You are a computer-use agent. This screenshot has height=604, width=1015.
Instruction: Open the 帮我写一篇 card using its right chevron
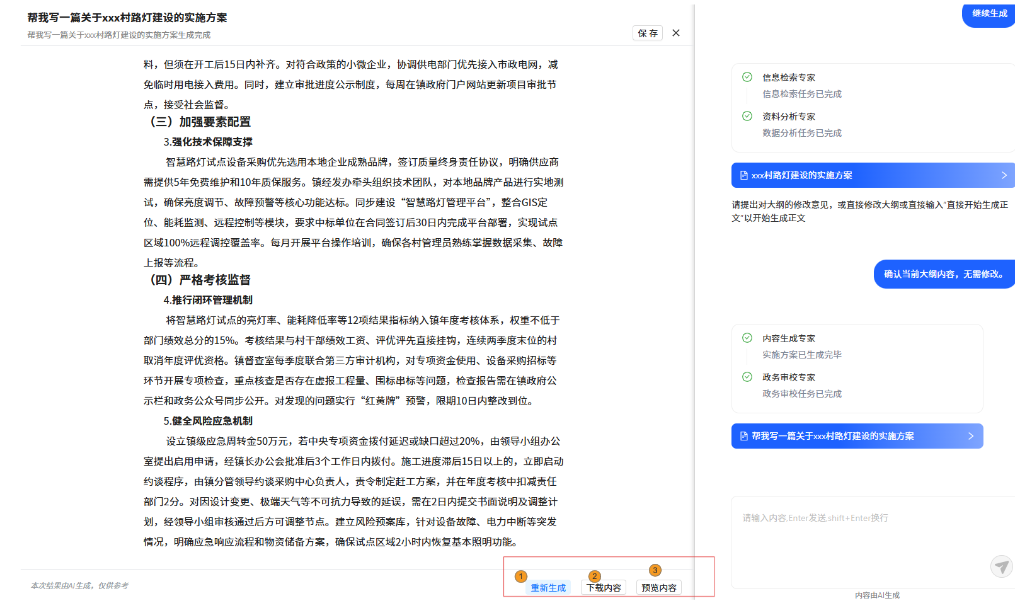click(971, 436)
